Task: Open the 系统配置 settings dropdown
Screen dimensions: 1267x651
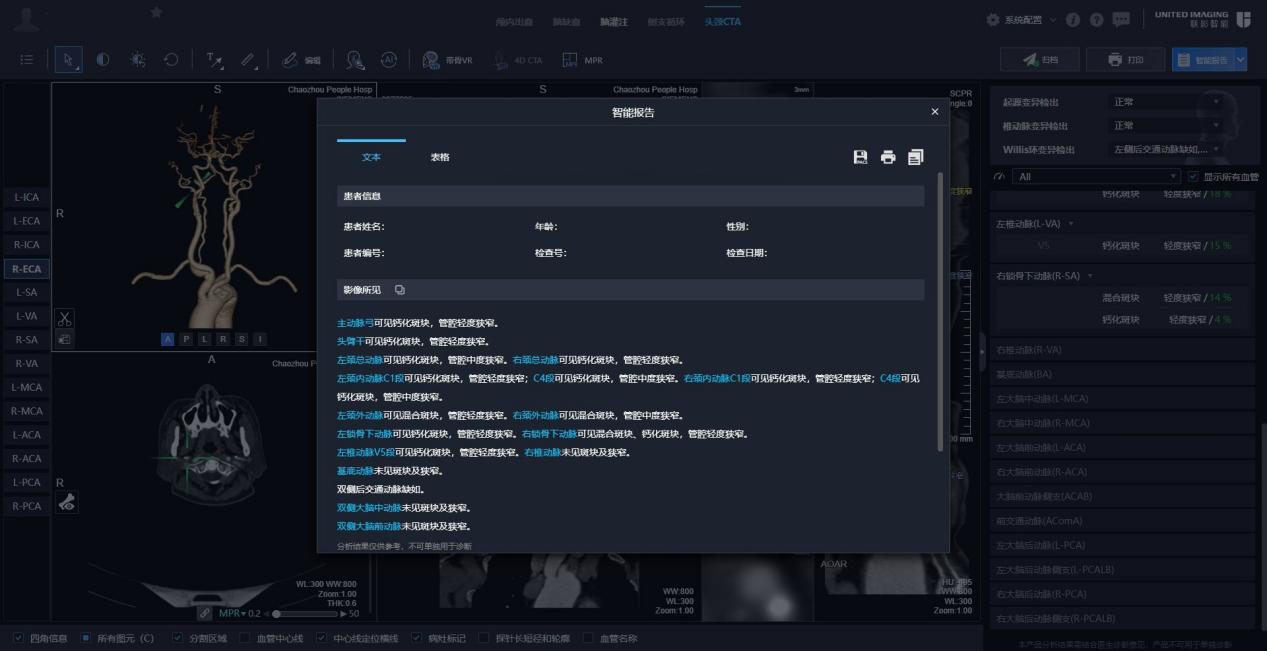Action: pyautogui.click(x=1020, y=20)
